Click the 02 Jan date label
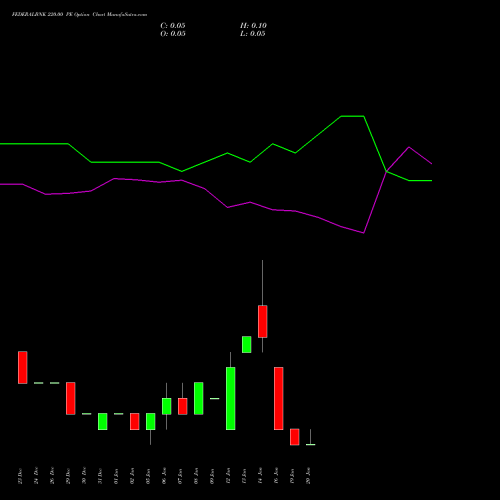Screen dimensions: 500x500 [132, 476]
